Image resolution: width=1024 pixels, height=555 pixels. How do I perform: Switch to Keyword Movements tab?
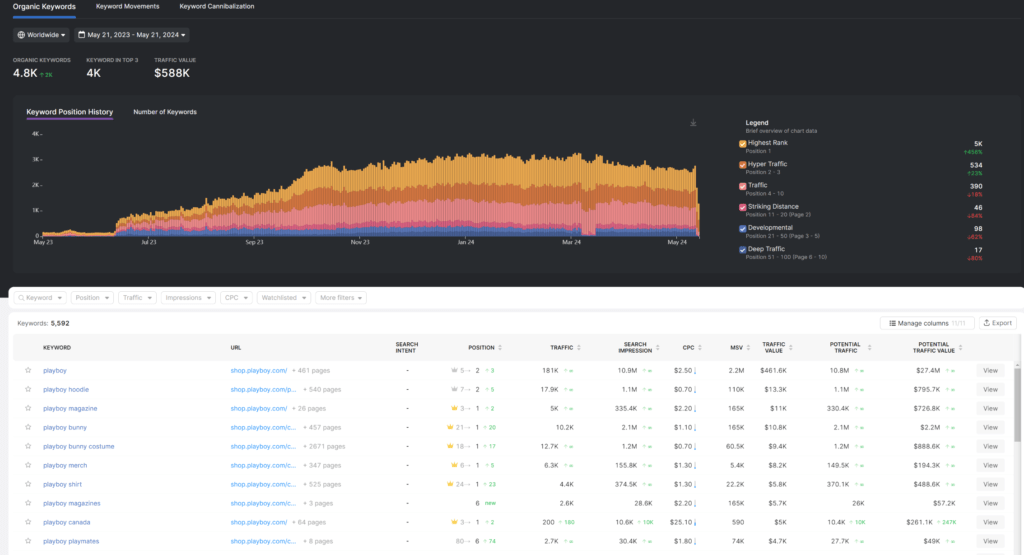(x=127, y=7)
